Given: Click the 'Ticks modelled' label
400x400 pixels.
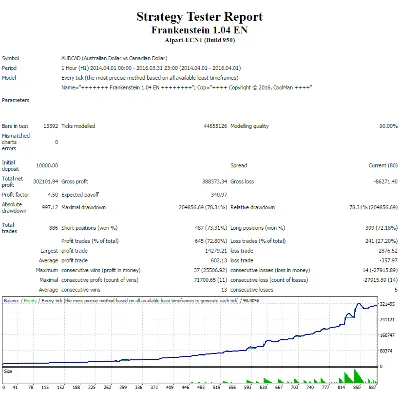Looking at the screenshot, I should 78,126.
